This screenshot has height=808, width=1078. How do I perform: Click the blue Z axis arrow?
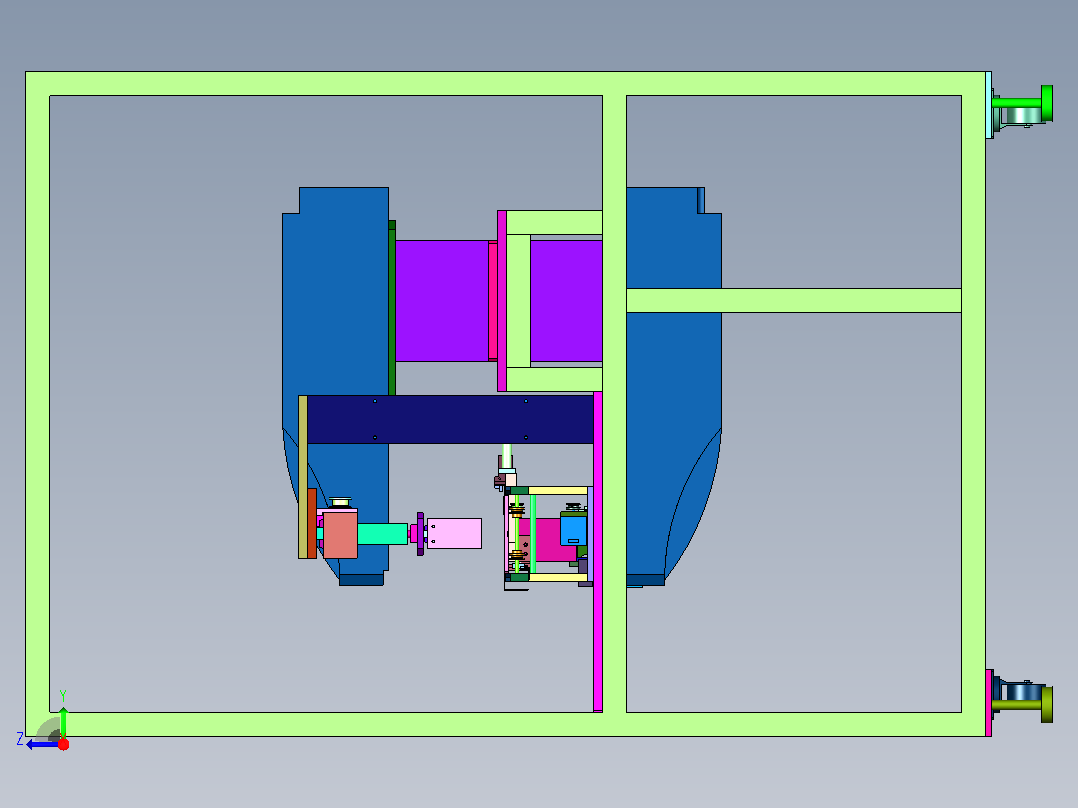tap(41, 745)
